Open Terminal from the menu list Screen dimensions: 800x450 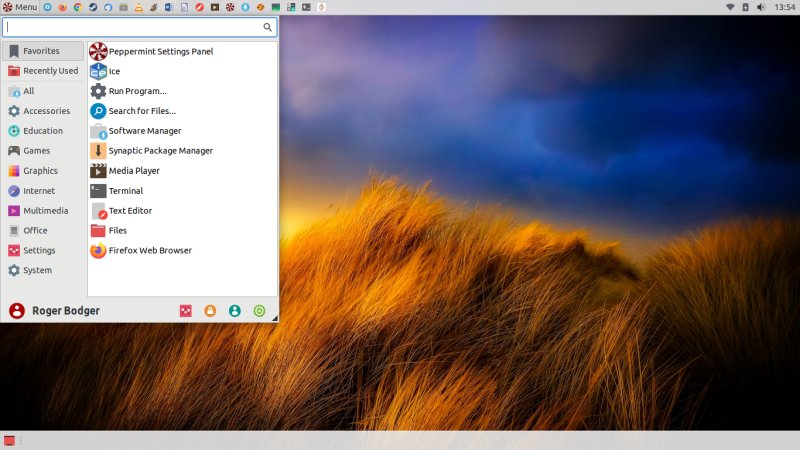(x=125, y=191)
